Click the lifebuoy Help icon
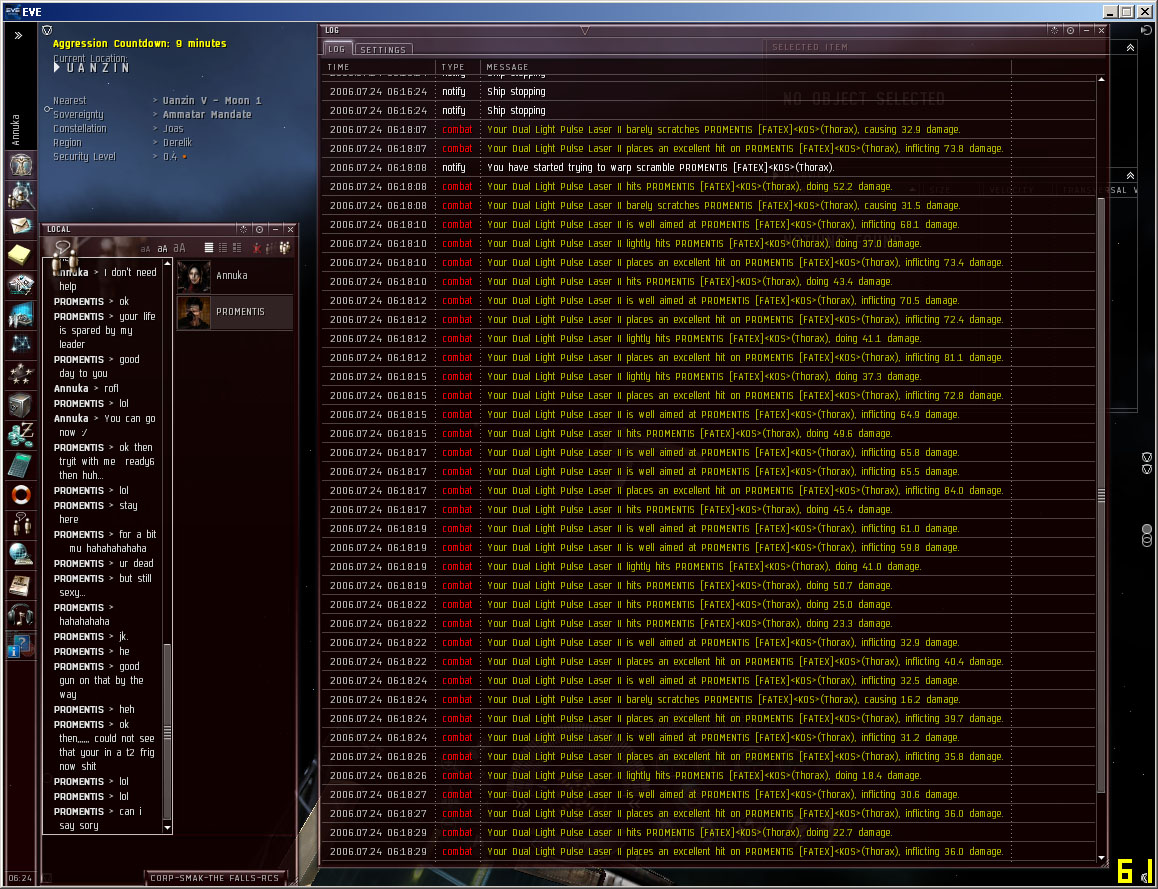 21,494
